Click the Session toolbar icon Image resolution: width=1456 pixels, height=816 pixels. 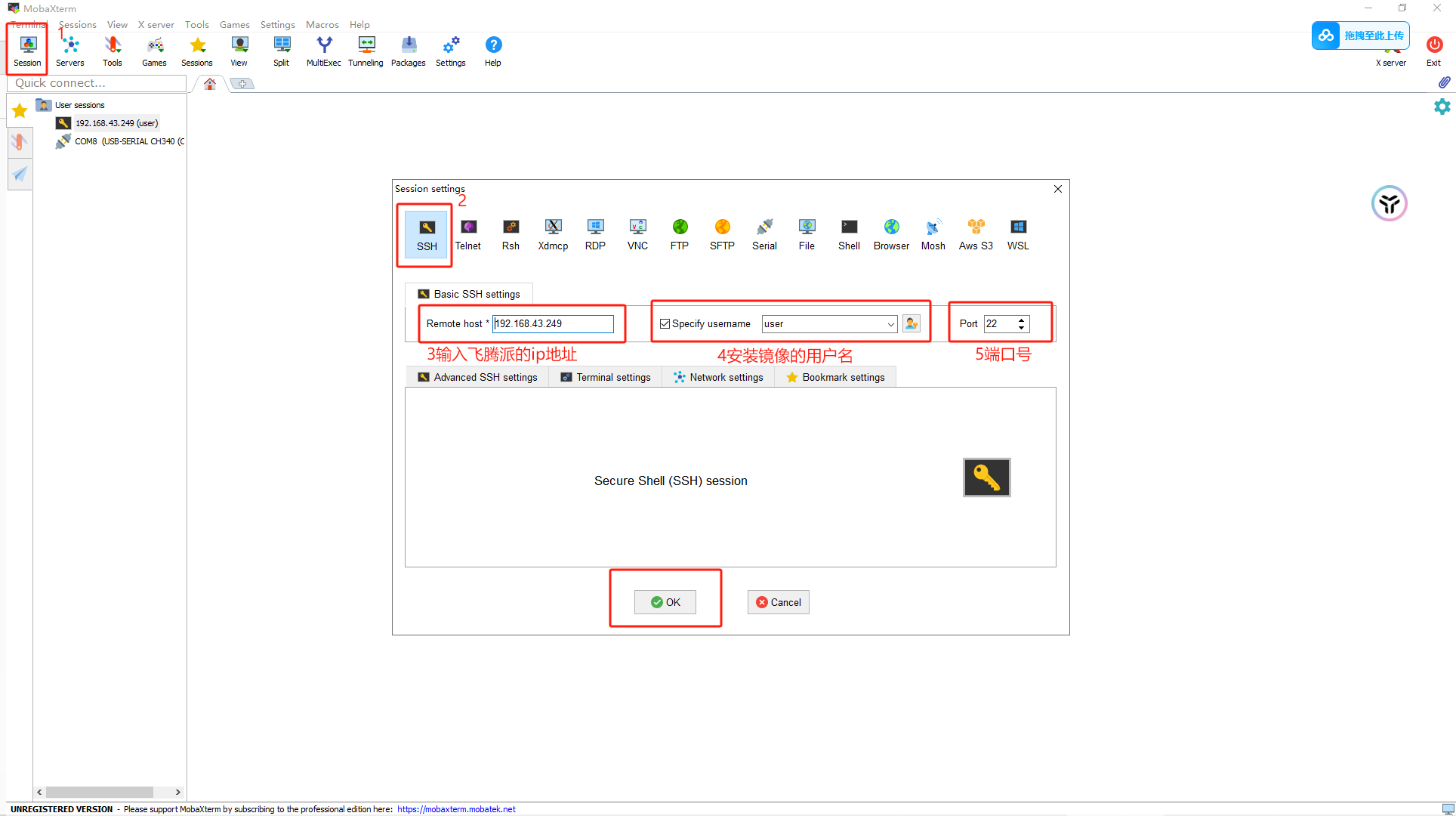27,51
